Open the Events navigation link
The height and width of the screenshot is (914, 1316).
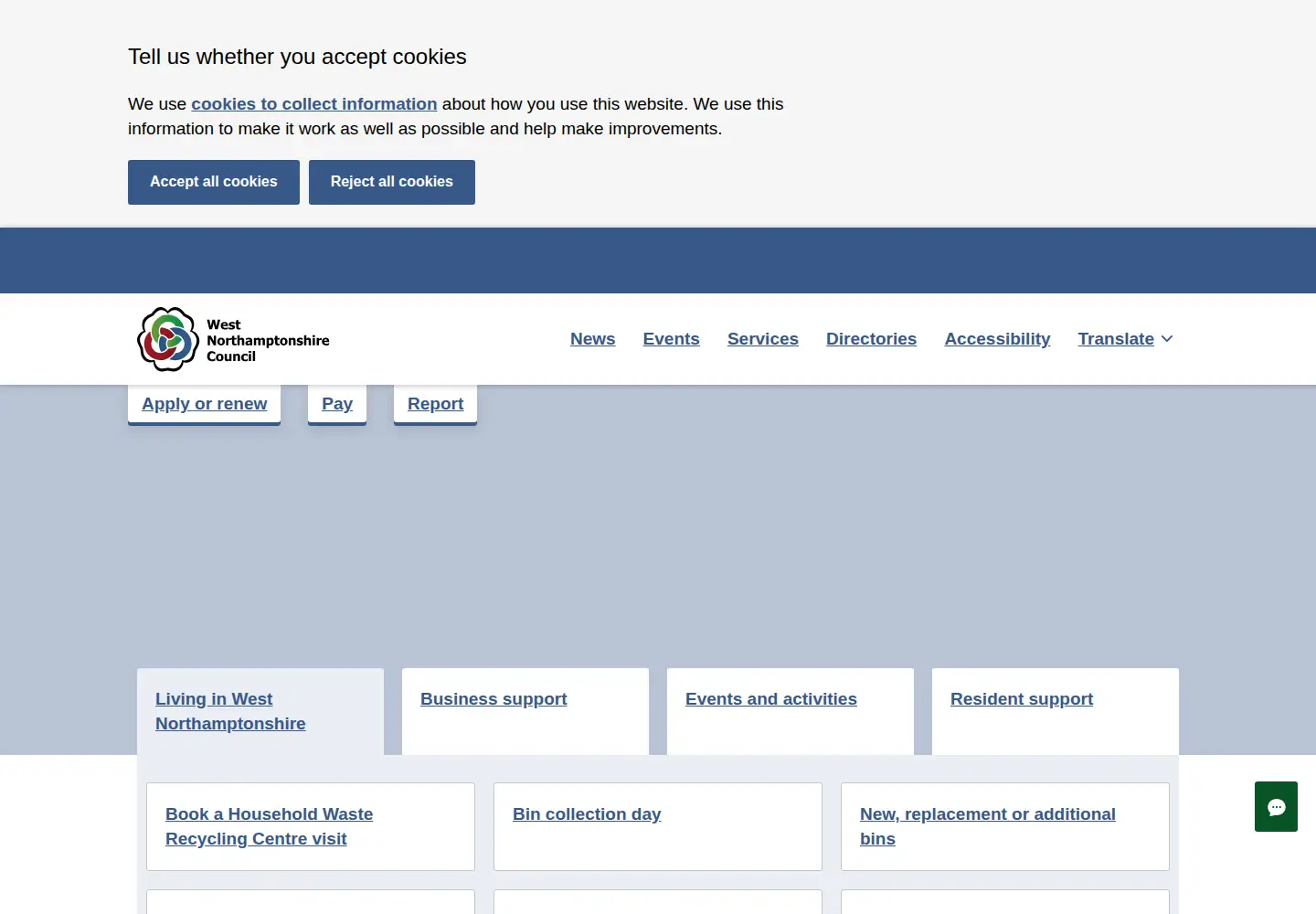click(672, 339)
